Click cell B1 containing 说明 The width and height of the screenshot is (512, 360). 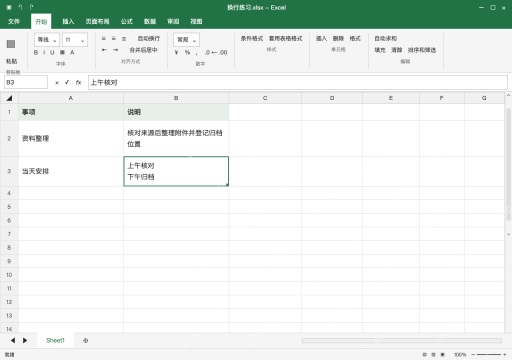[176, 112]
